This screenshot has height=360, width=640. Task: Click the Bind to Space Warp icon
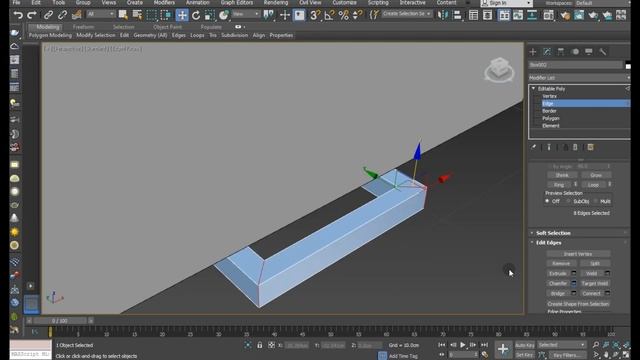pyautogui.click(x=76, y=15)
